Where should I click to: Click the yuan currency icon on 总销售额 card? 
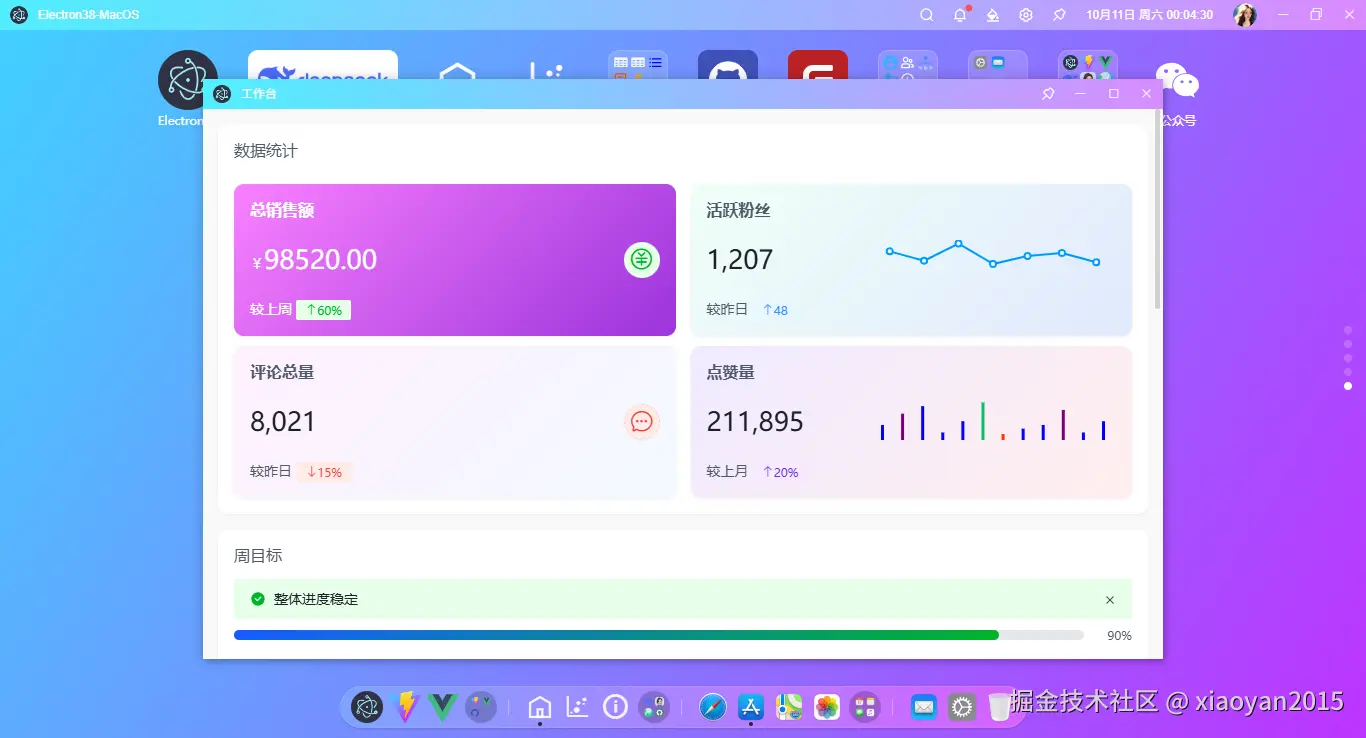(x=641, y=259)
